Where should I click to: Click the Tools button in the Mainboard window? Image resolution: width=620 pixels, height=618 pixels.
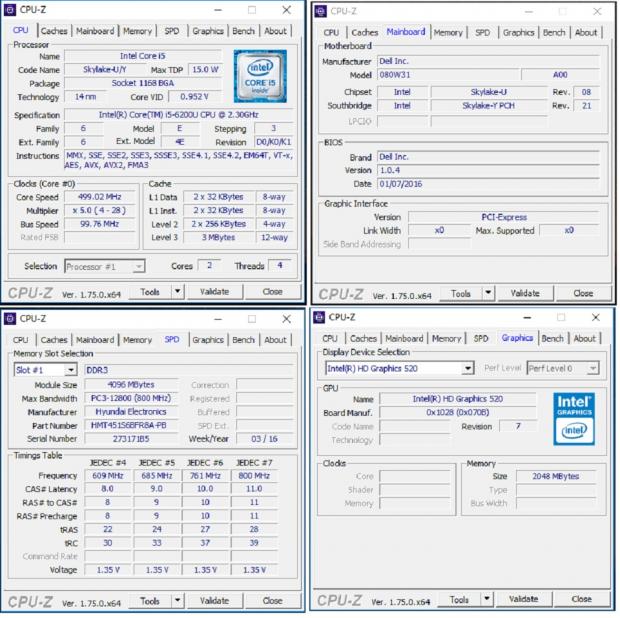[x=461, y=294]
